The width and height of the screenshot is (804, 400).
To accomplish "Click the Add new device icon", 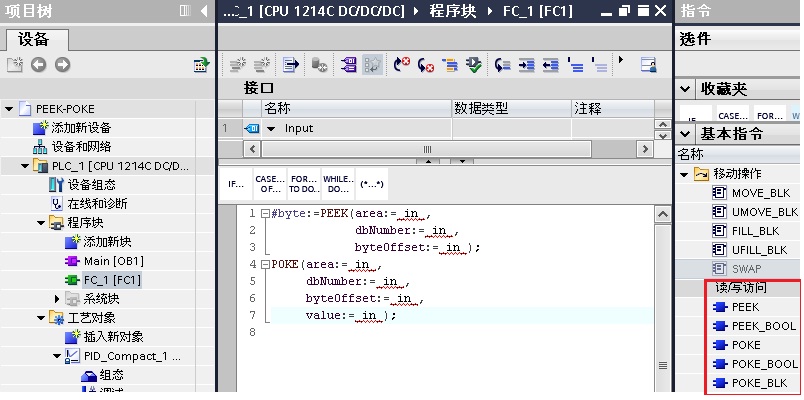I will pos(40,128).
